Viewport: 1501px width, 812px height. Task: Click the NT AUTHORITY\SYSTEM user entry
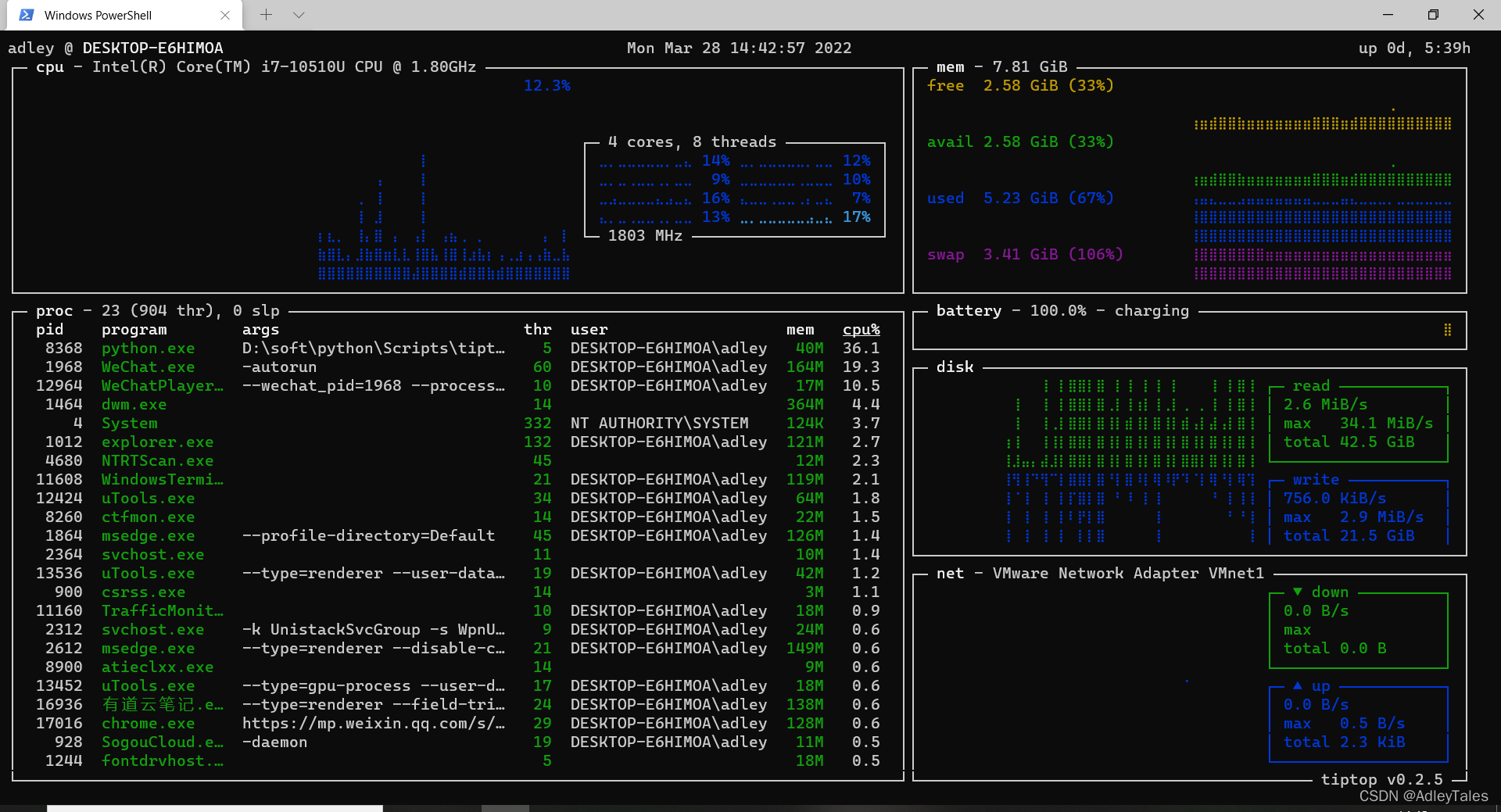tap(660, 424)
